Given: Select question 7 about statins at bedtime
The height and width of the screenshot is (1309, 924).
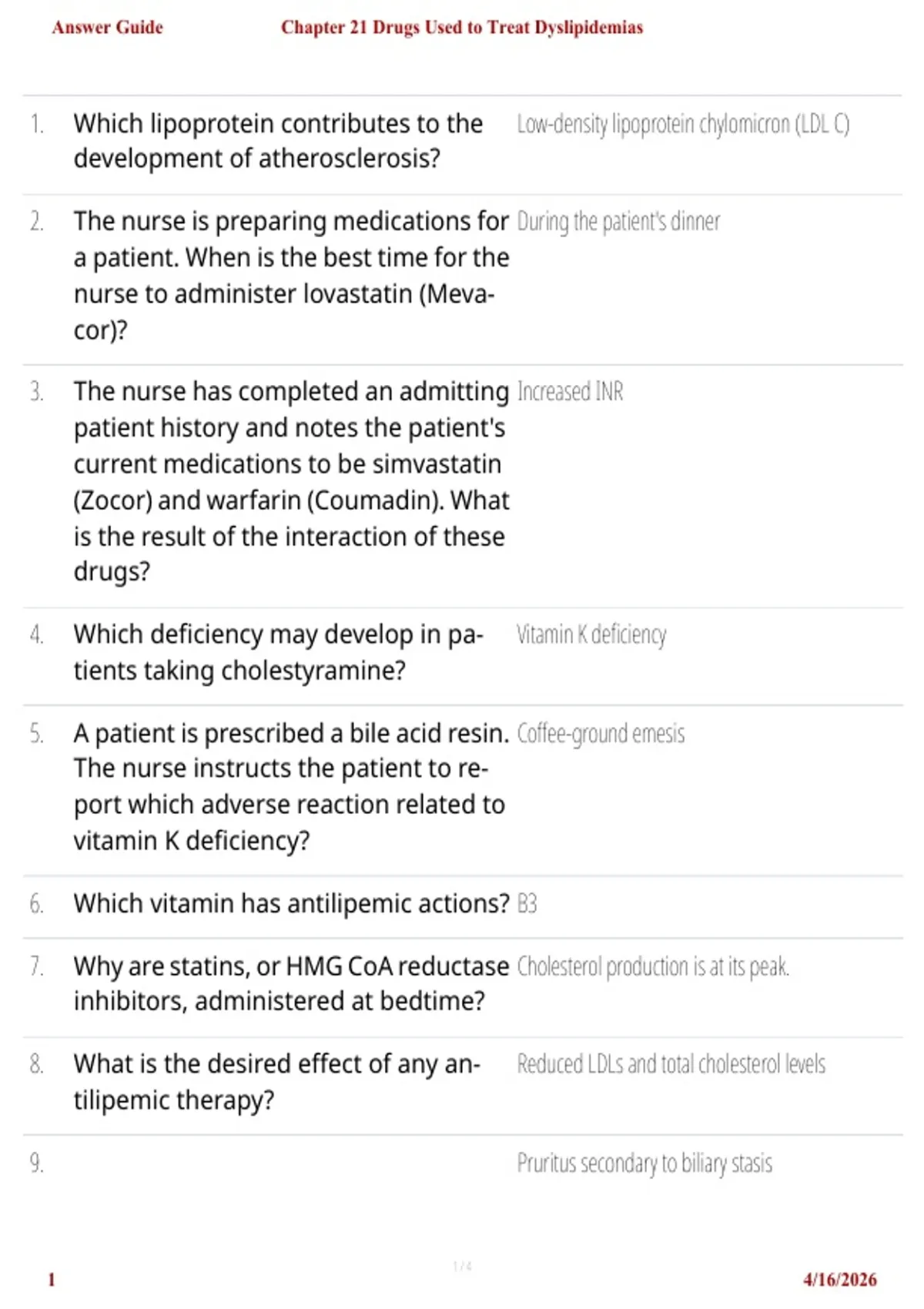Looking at the screenshot, I should [291, 983].
